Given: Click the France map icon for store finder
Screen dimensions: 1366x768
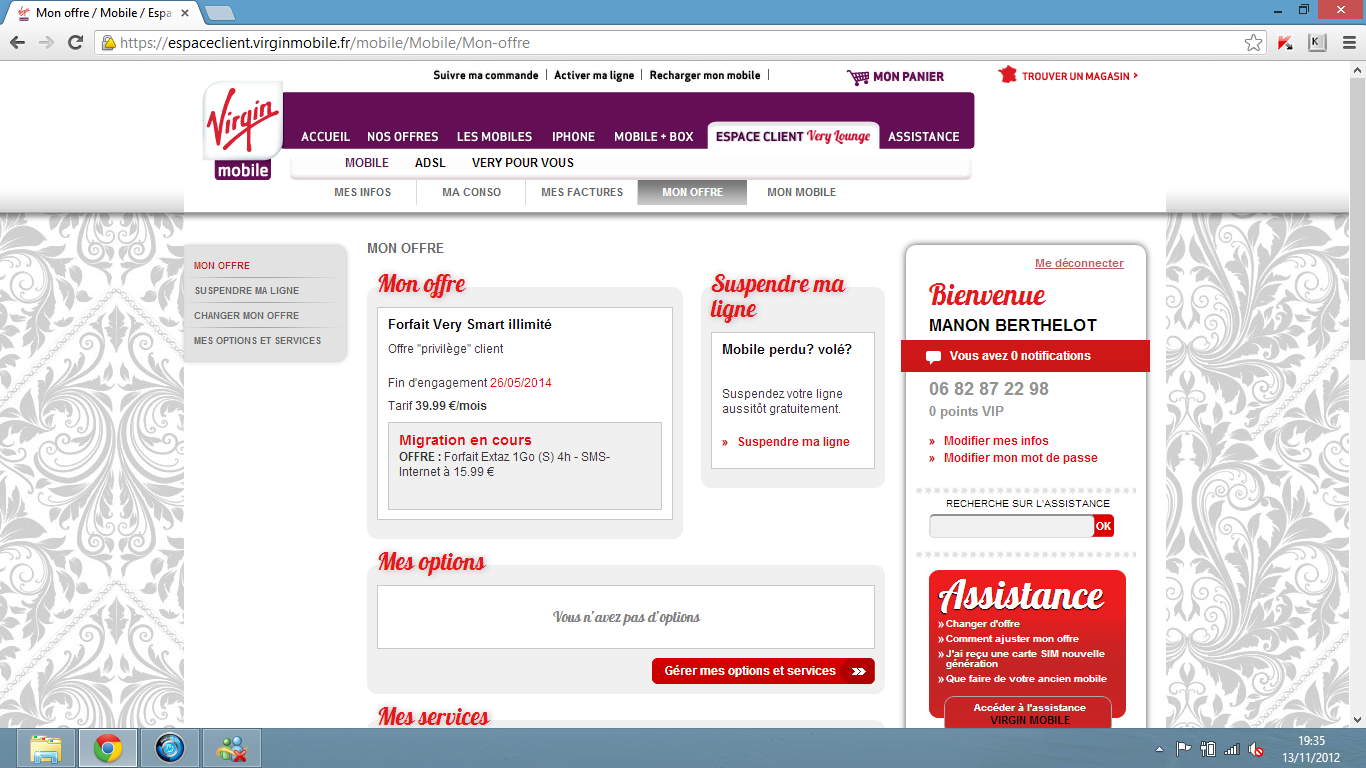Looking at the screenshot, I should click(x=1007, y=75).
